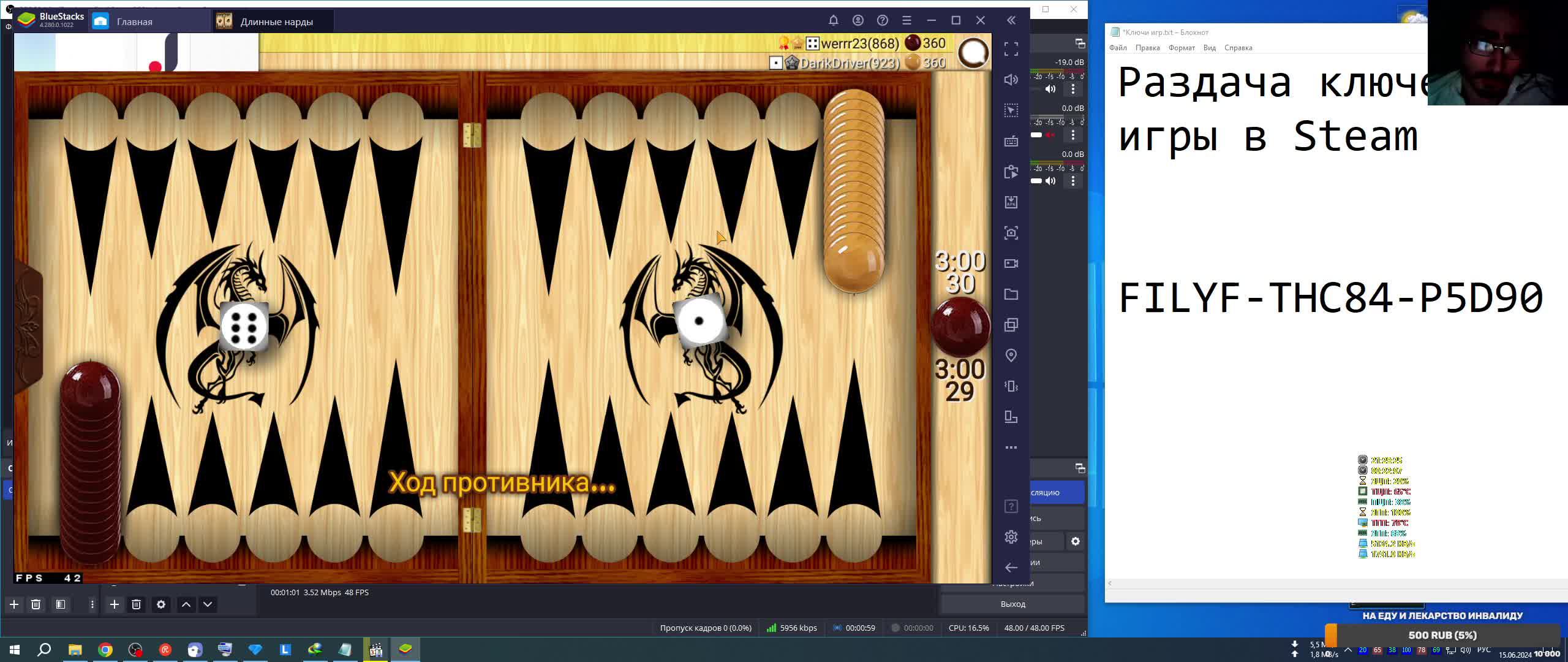
Task: Take a screenshot with the BlueStacks camera icon
Action: click(1011, 233)
